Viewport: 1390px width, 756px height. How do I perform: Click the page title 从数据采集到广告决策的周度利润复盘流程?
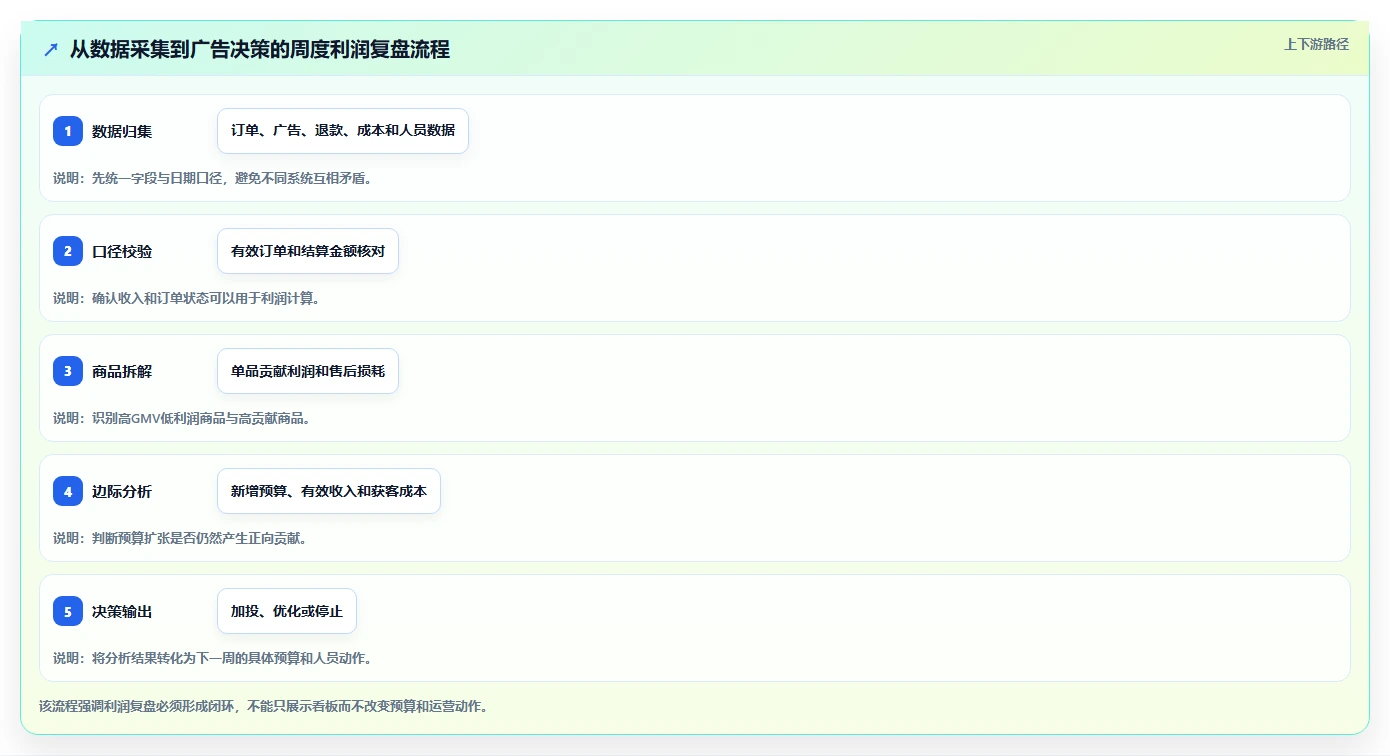[260, 49]
